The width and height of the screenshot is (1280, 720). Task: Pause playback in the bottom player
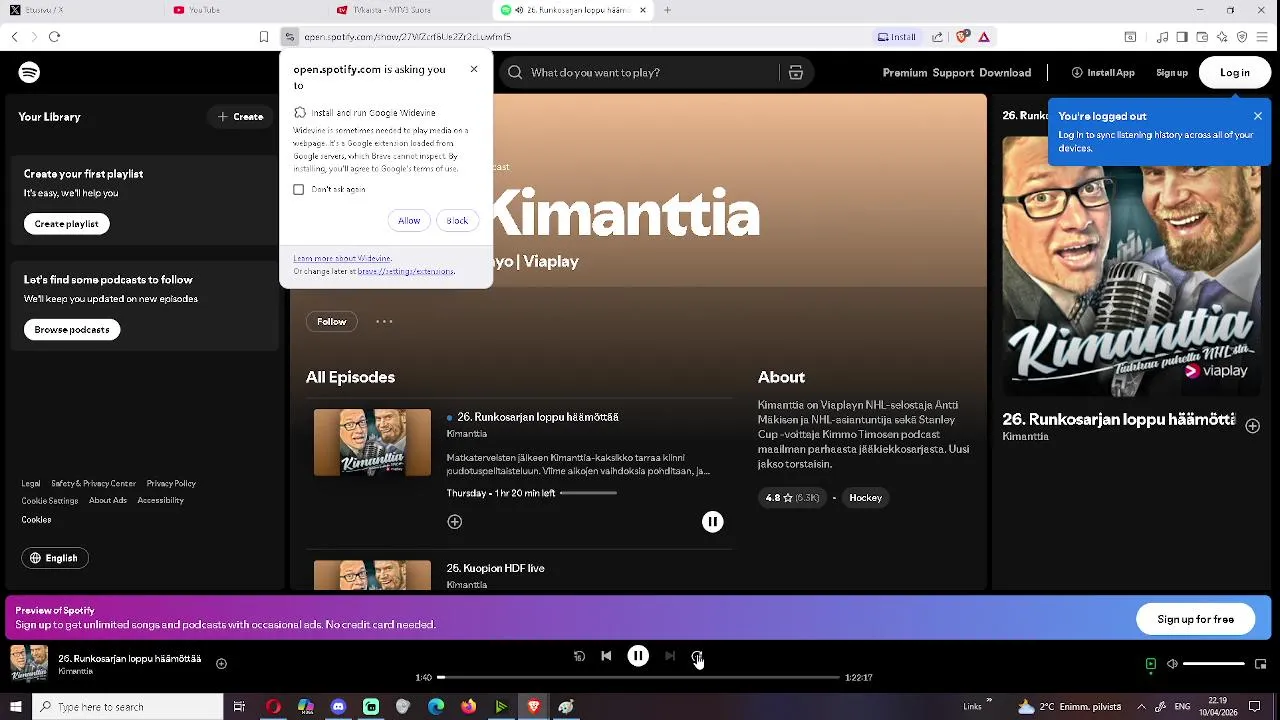tap(638, 656)
